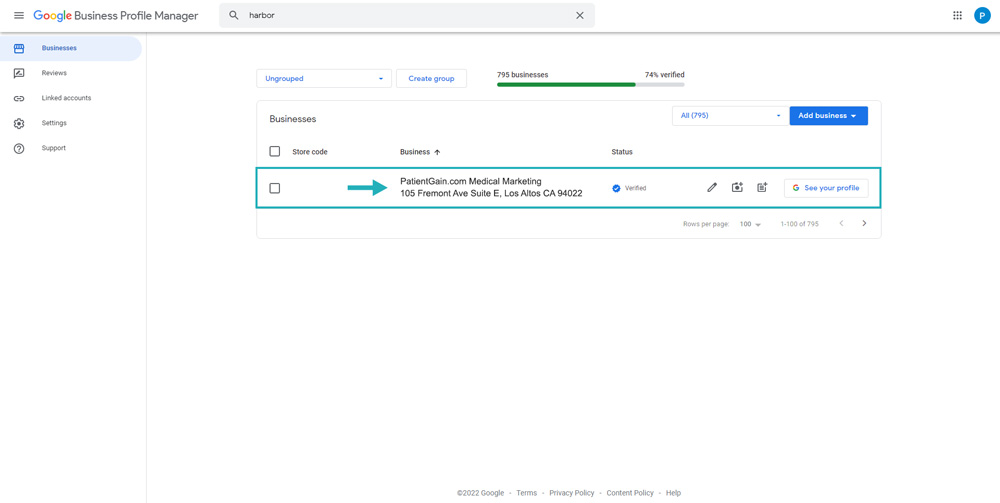Click the verified progress bar
This screenshot has width=1000, height=503.
tap(591, 84)
